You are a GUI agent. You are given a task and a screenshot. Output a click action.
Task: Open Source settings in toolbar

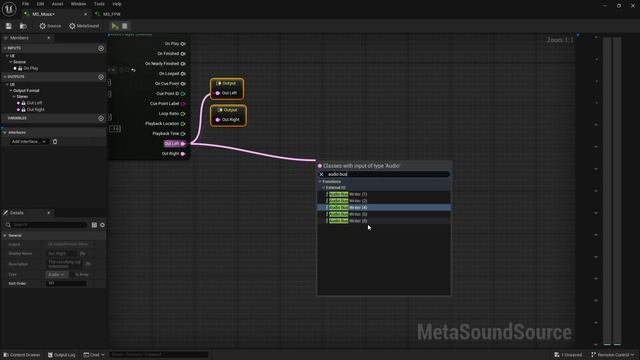coord(50,26)
